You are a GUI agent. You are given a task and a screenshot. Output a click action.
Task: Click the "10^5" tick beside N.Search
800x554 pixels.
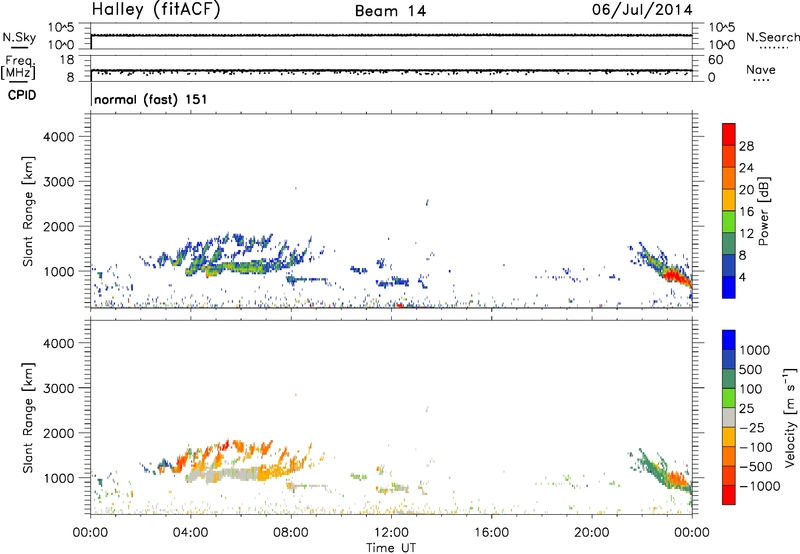point(721,28)
